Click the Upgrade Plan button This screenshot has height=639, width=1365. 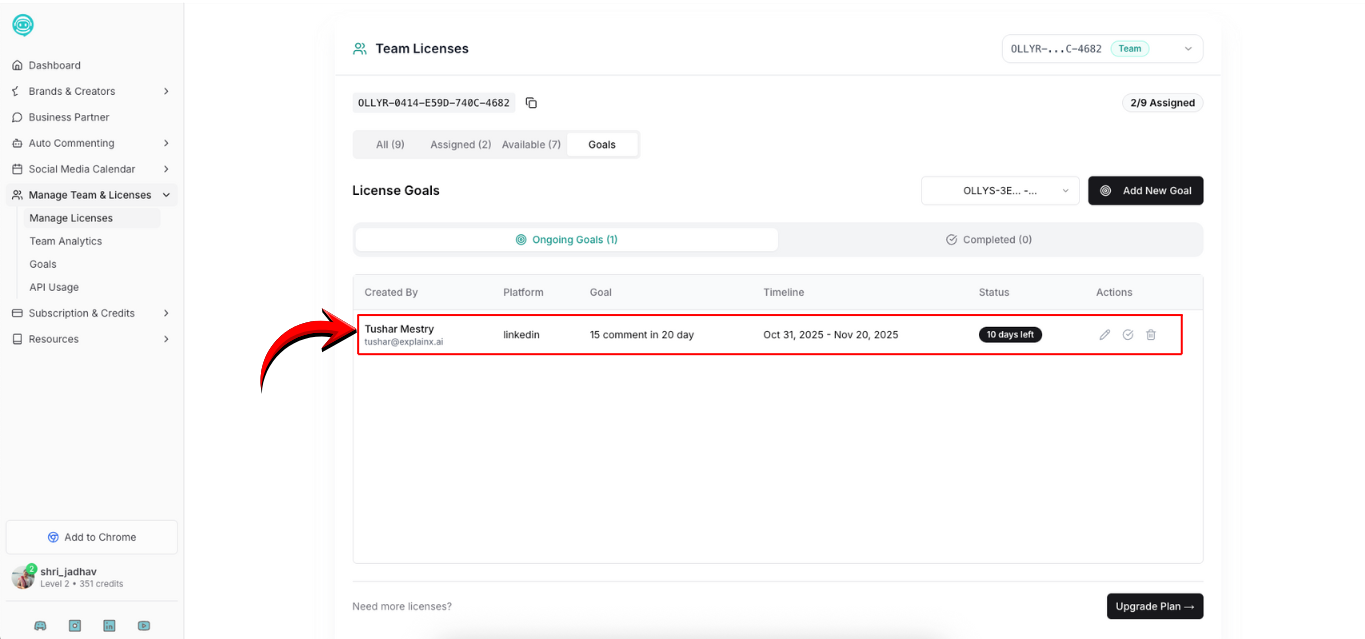point(1154,606)
